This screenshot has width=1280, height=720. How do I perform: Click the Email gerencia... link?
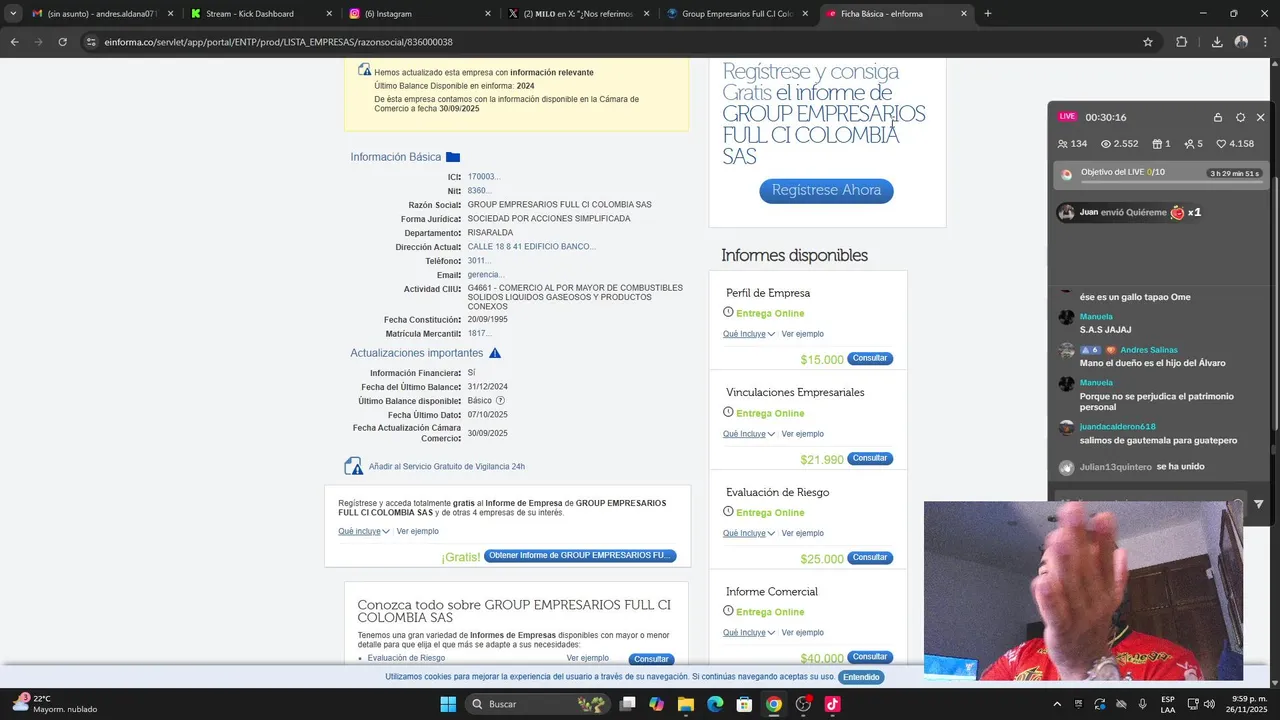(x=486, y=275)
